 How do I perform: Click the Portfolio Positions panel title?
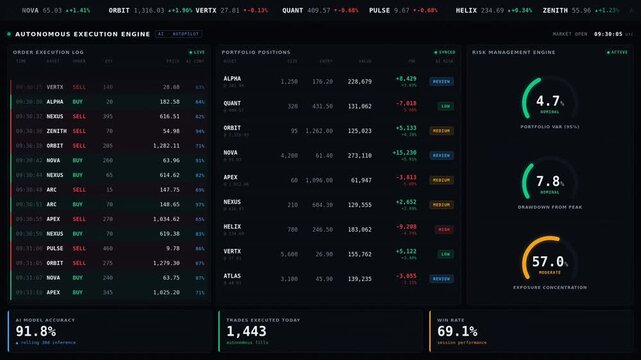[x=256, y=52]
